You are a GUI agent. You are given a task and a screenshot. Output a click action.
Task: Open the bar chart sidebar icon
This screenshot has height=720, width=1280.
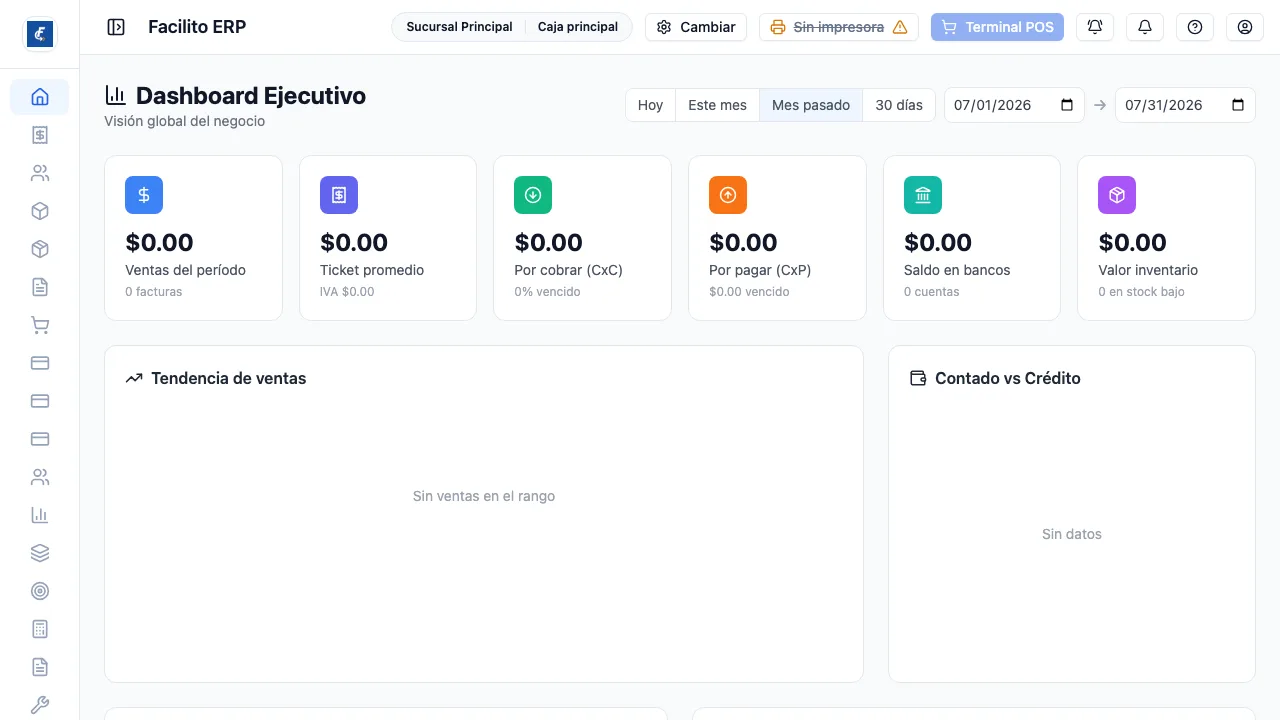[x=40, y=515]
